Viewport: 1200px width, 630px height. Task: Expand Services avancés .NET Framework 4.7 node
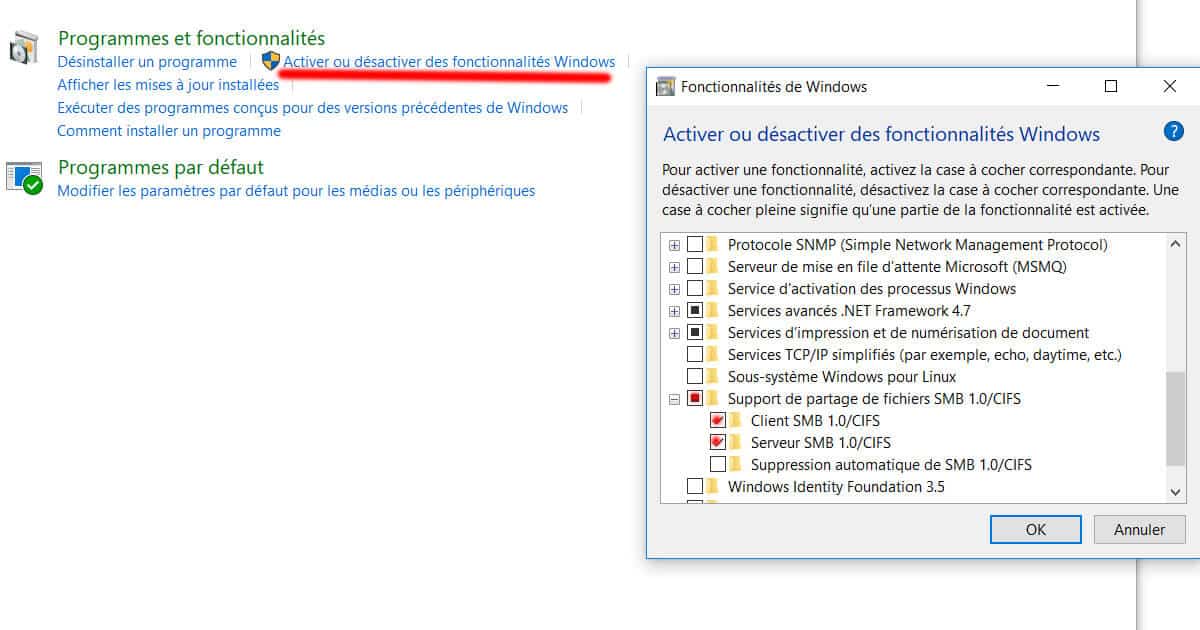click(674, 311)
